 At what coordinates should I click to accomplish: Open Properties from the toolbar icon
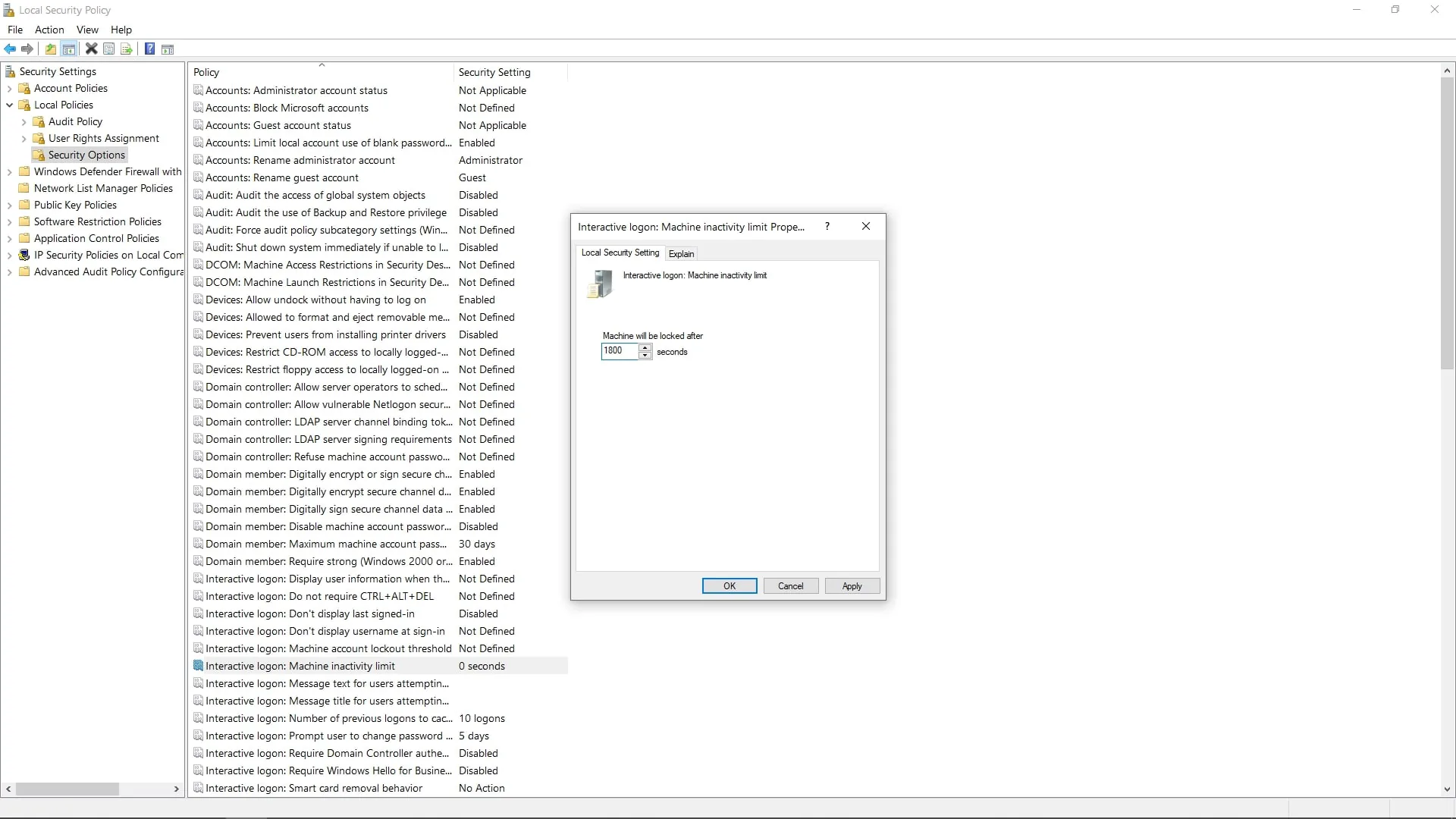pyautogui.click(x=109, y=49)
